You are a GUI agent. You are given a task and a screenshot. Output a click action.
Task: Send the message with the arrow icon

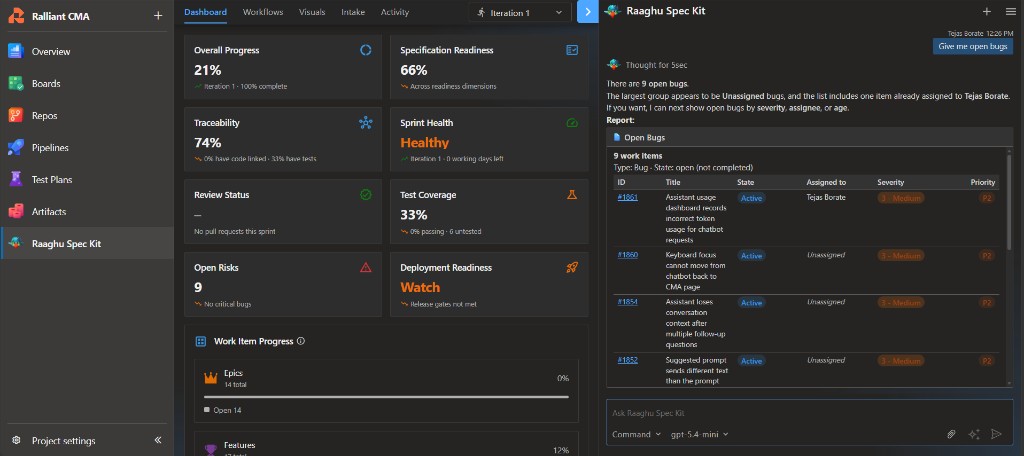click(x=996, y=434)
